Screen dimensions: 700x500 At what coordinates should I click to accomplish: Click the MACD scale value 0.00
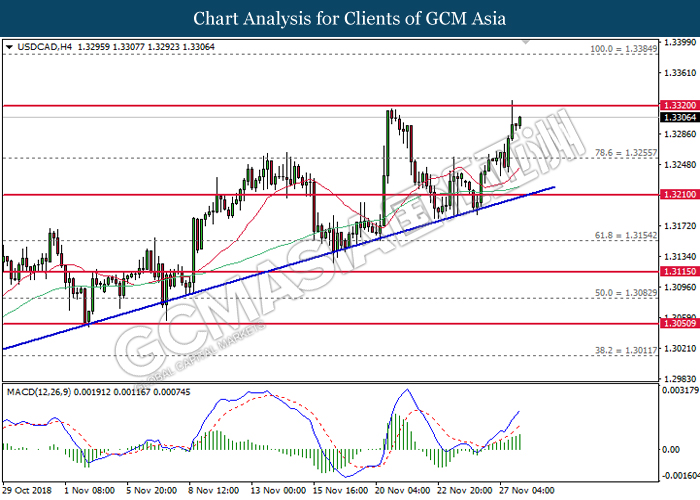click(x=671, y=449)
